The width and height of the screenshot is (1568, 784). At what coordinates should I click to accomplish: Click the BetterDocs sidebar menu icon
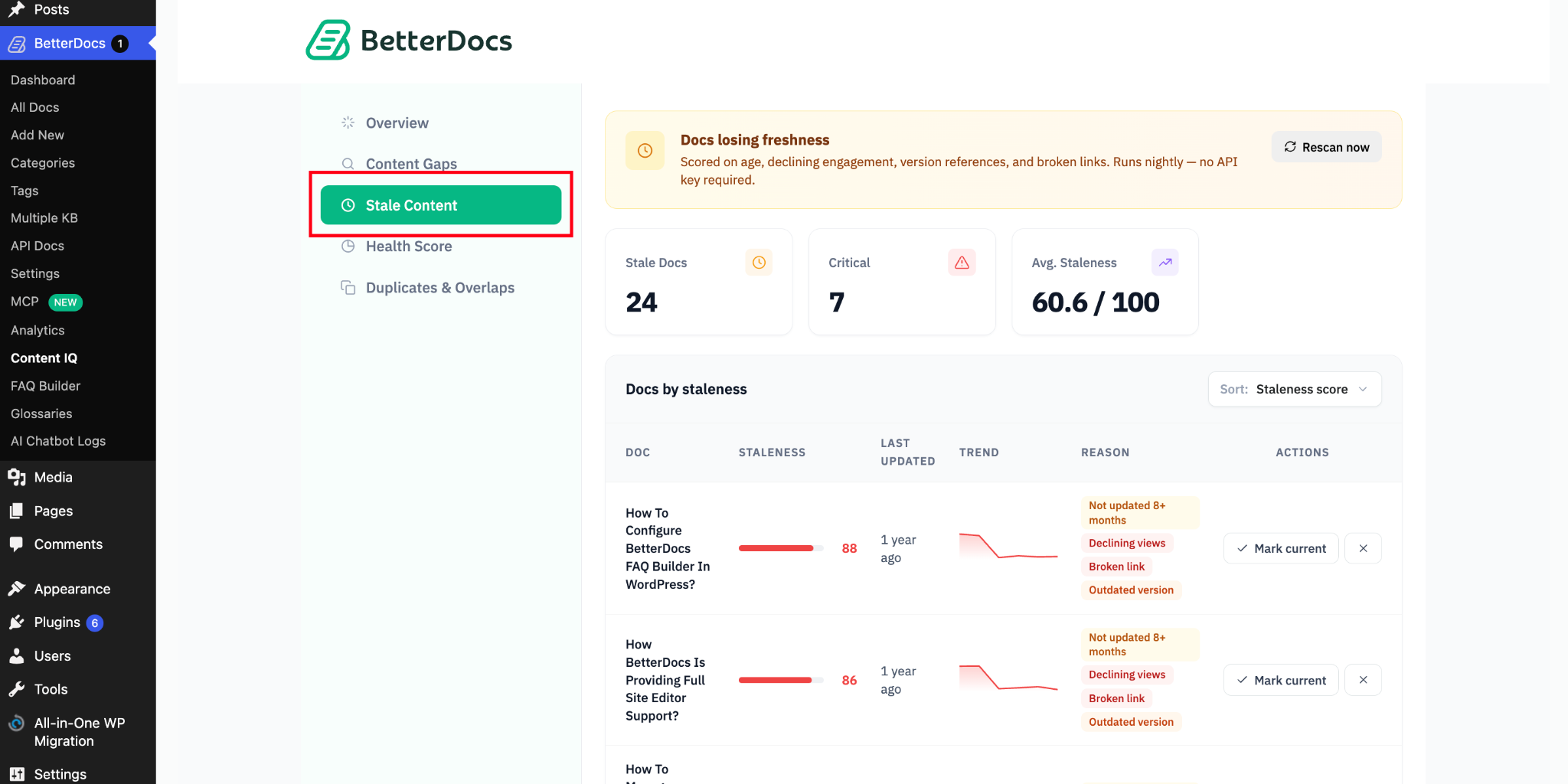point(17,44)
